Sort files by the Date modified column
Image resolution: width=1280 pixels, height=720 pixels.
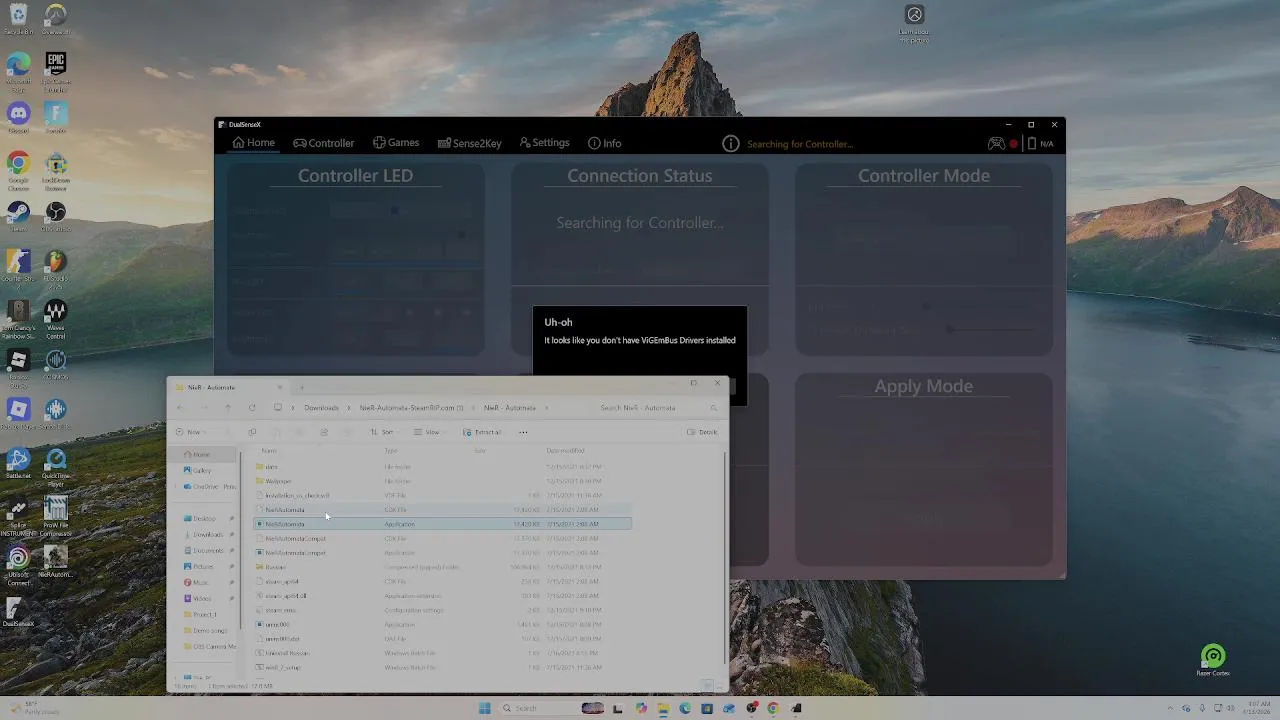click(566, 451)
